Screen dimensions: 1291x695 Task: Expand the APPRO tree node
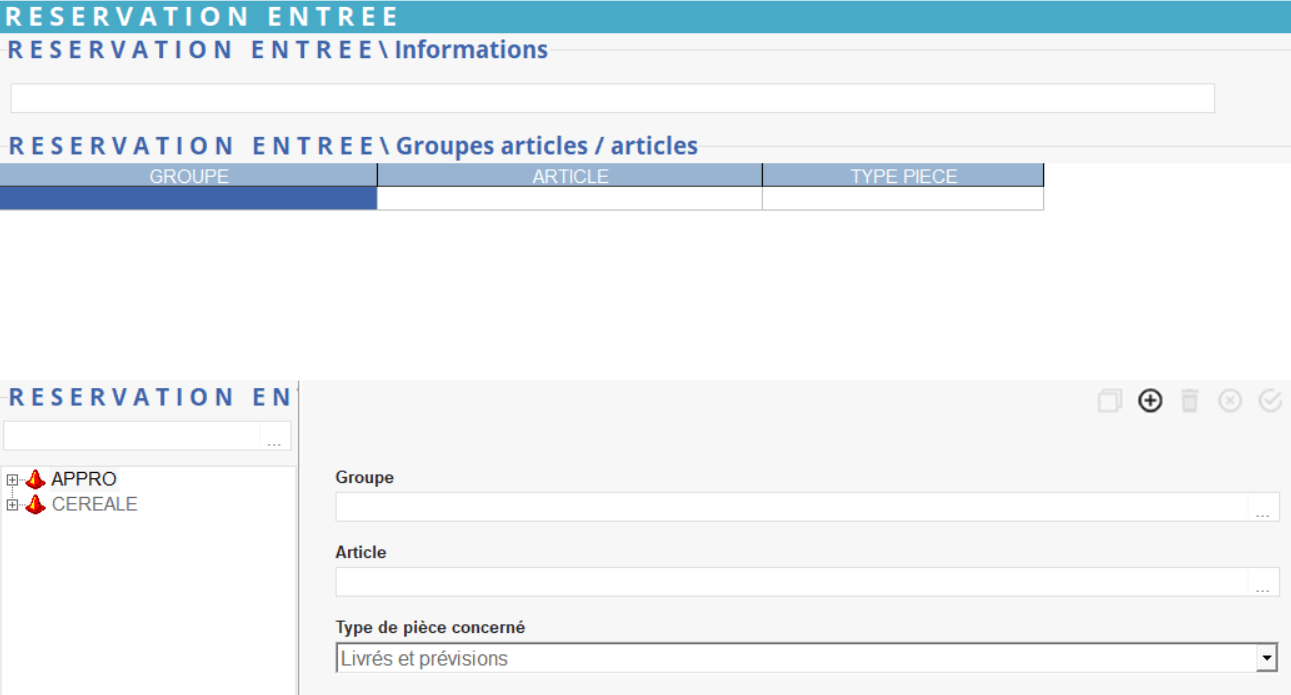(x=12, y=480)
